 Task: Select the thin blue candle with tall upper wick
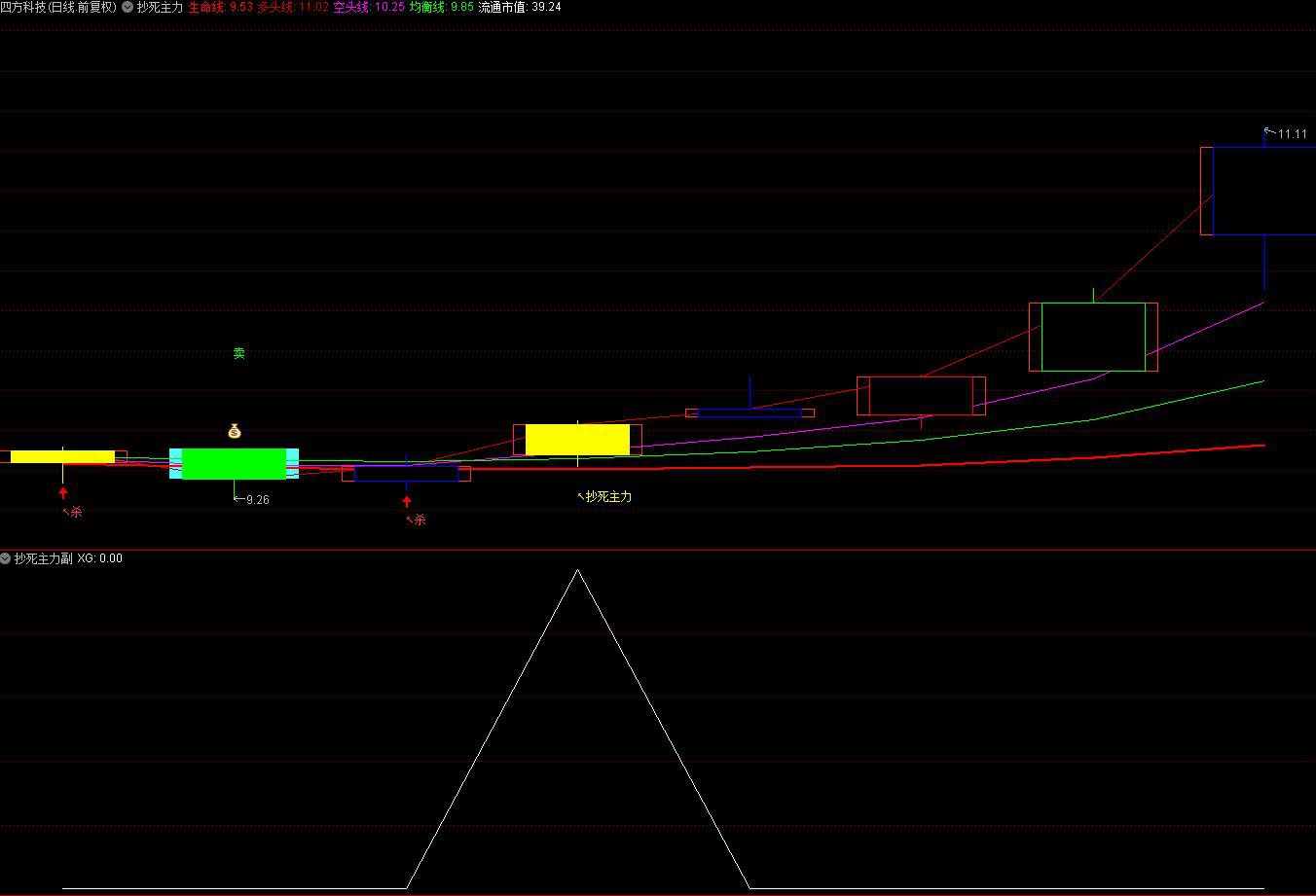[749, 412]
